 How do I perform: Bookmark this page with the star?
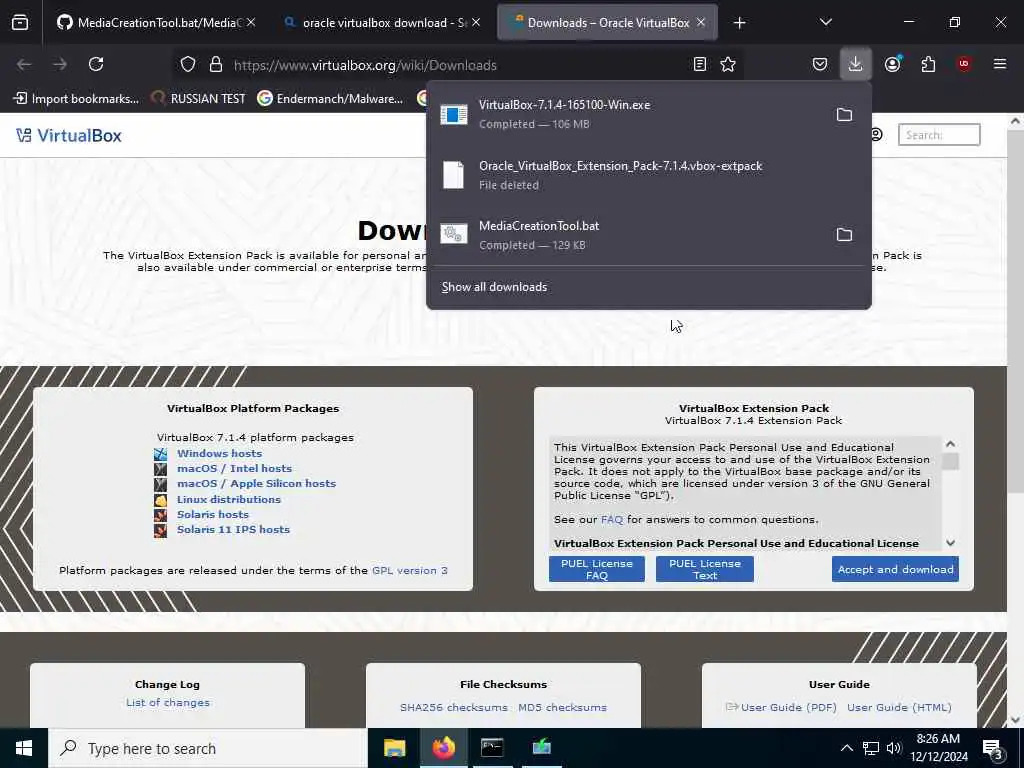(x=728, y=64)
